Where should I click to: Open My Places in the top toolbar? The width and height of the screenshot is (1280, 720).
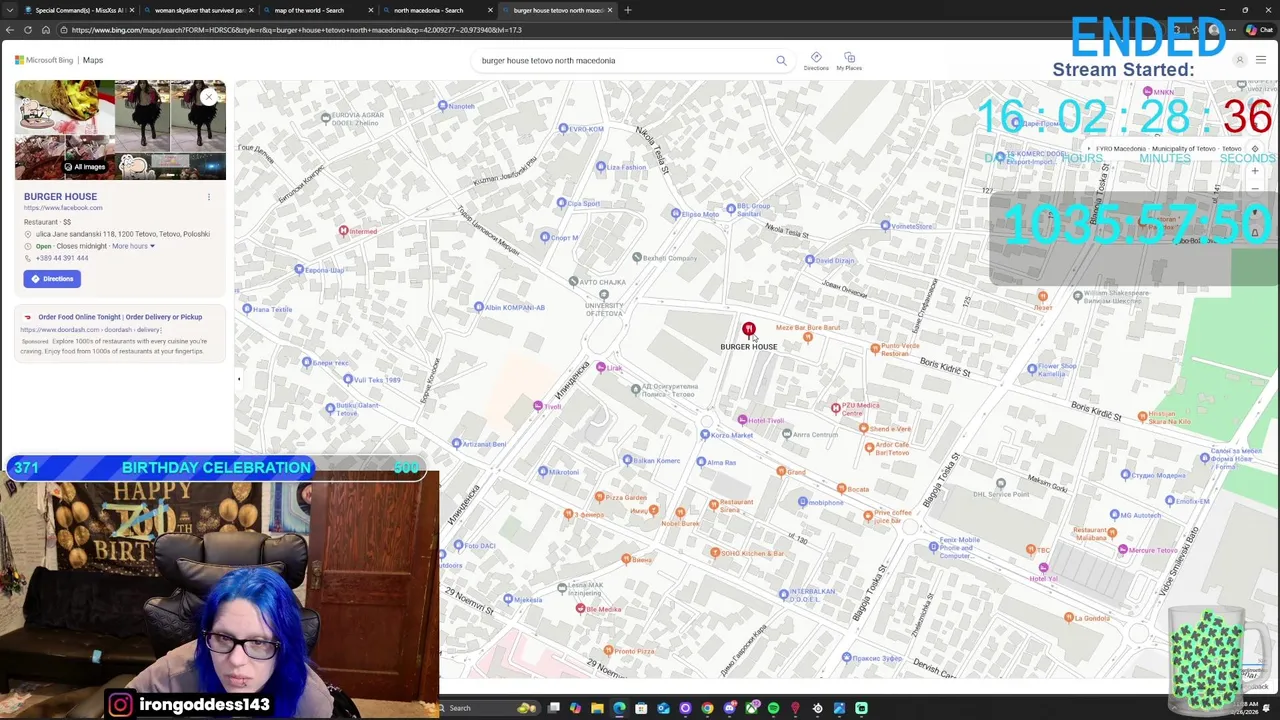tap(849, 61)
